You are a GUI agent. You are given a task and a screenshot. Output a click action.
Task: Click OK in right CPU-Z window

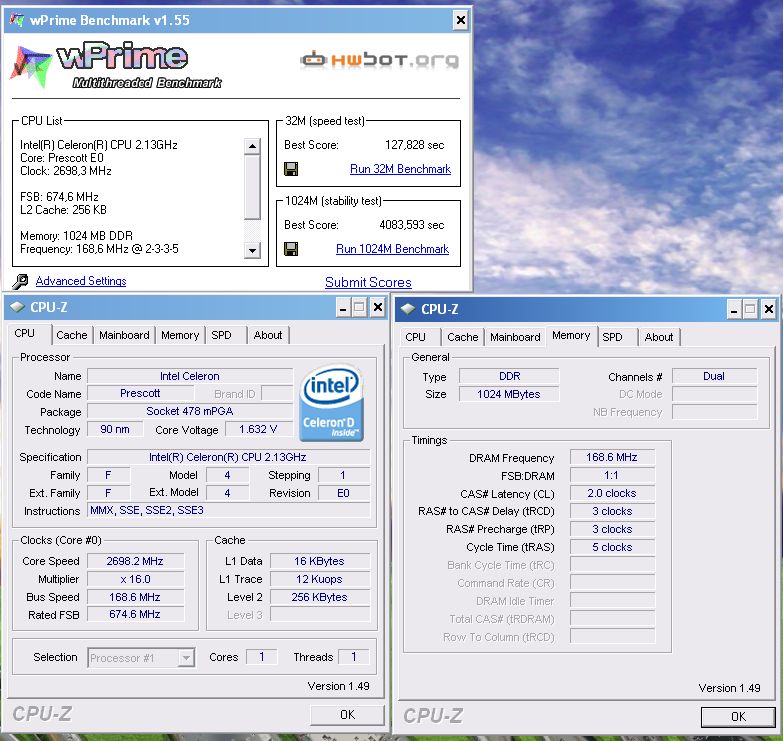click(x=738, y=717)
